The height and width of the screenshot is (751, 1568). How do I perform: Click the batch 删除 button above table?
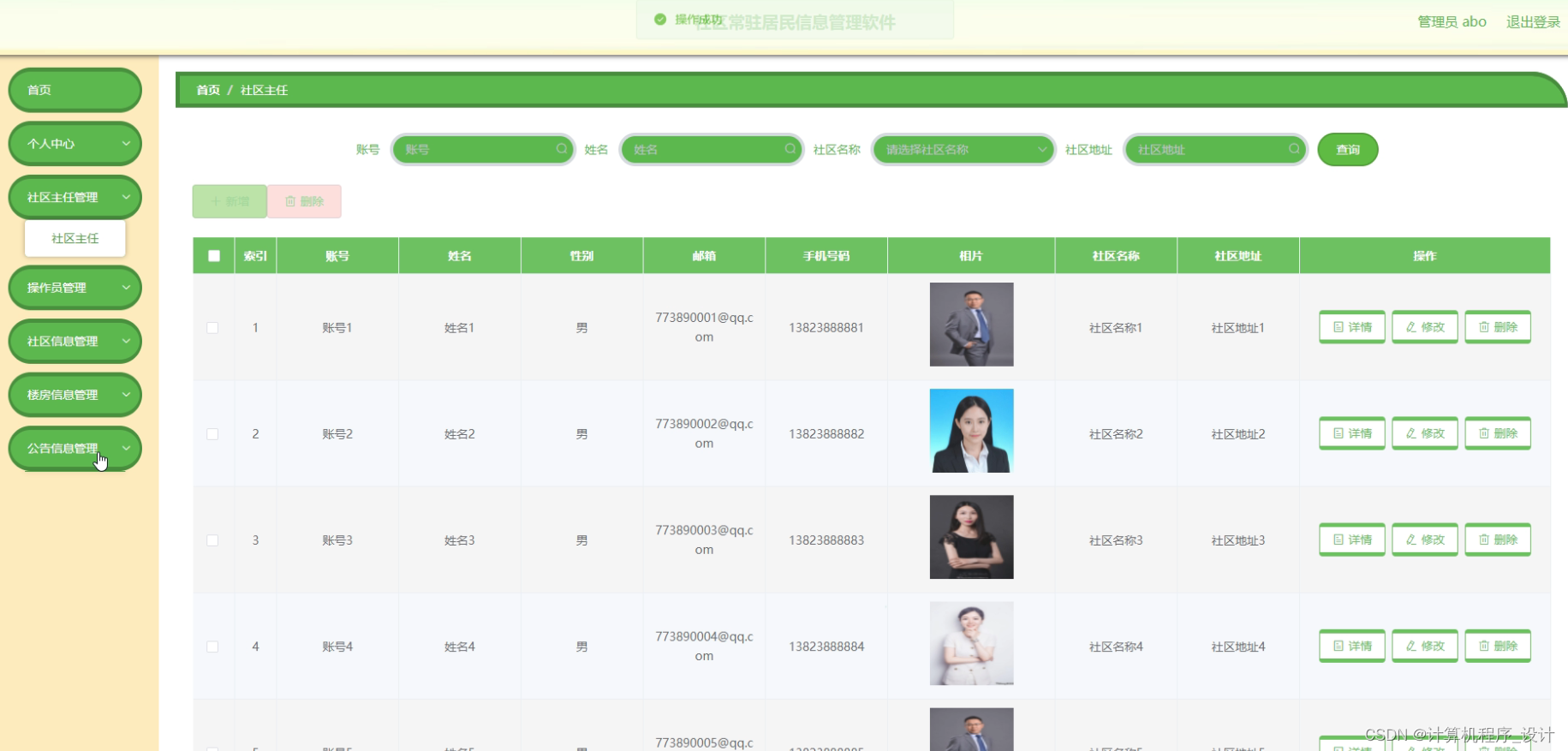304,201
